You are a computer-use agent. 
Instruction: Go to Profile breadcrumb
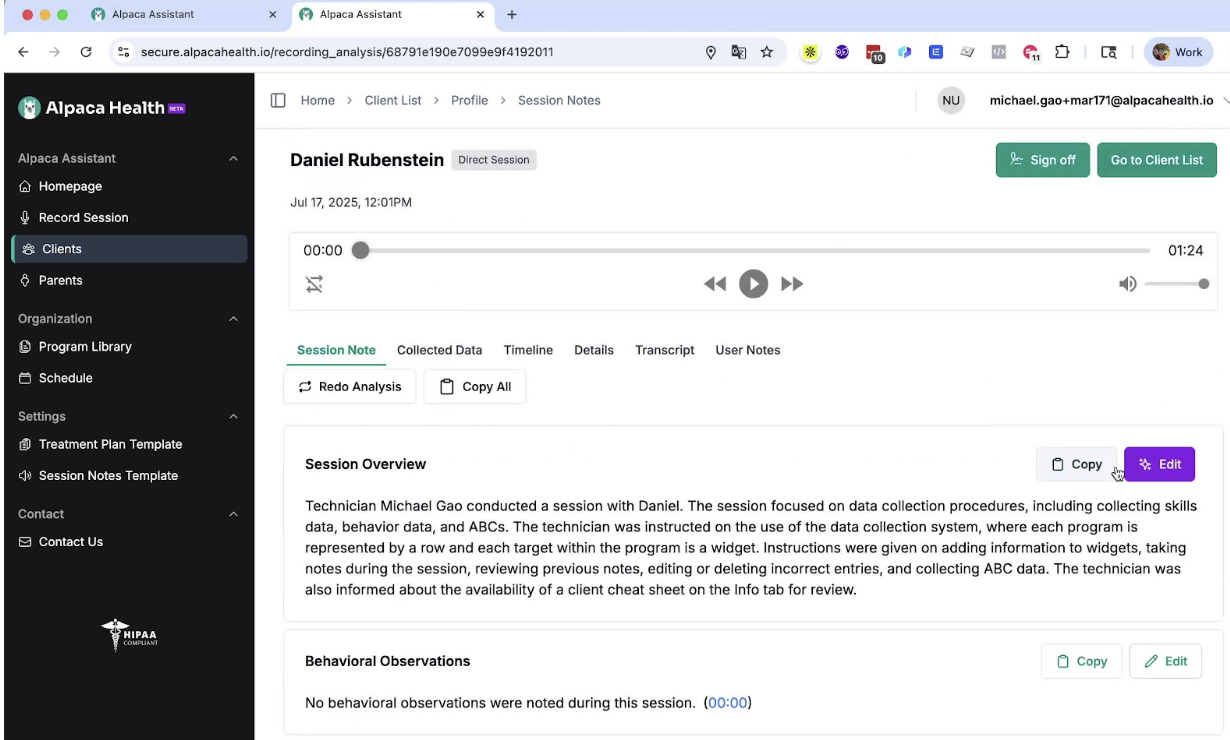tap(469, 100)
